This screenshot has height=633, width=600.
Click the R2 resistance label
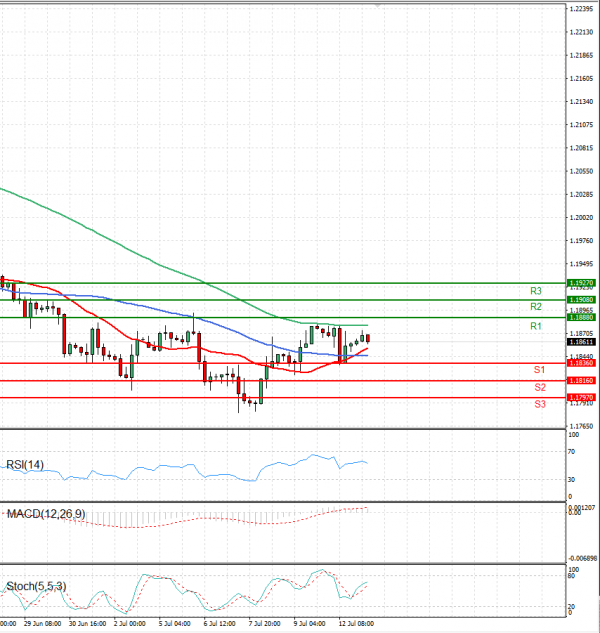point(536,306)
